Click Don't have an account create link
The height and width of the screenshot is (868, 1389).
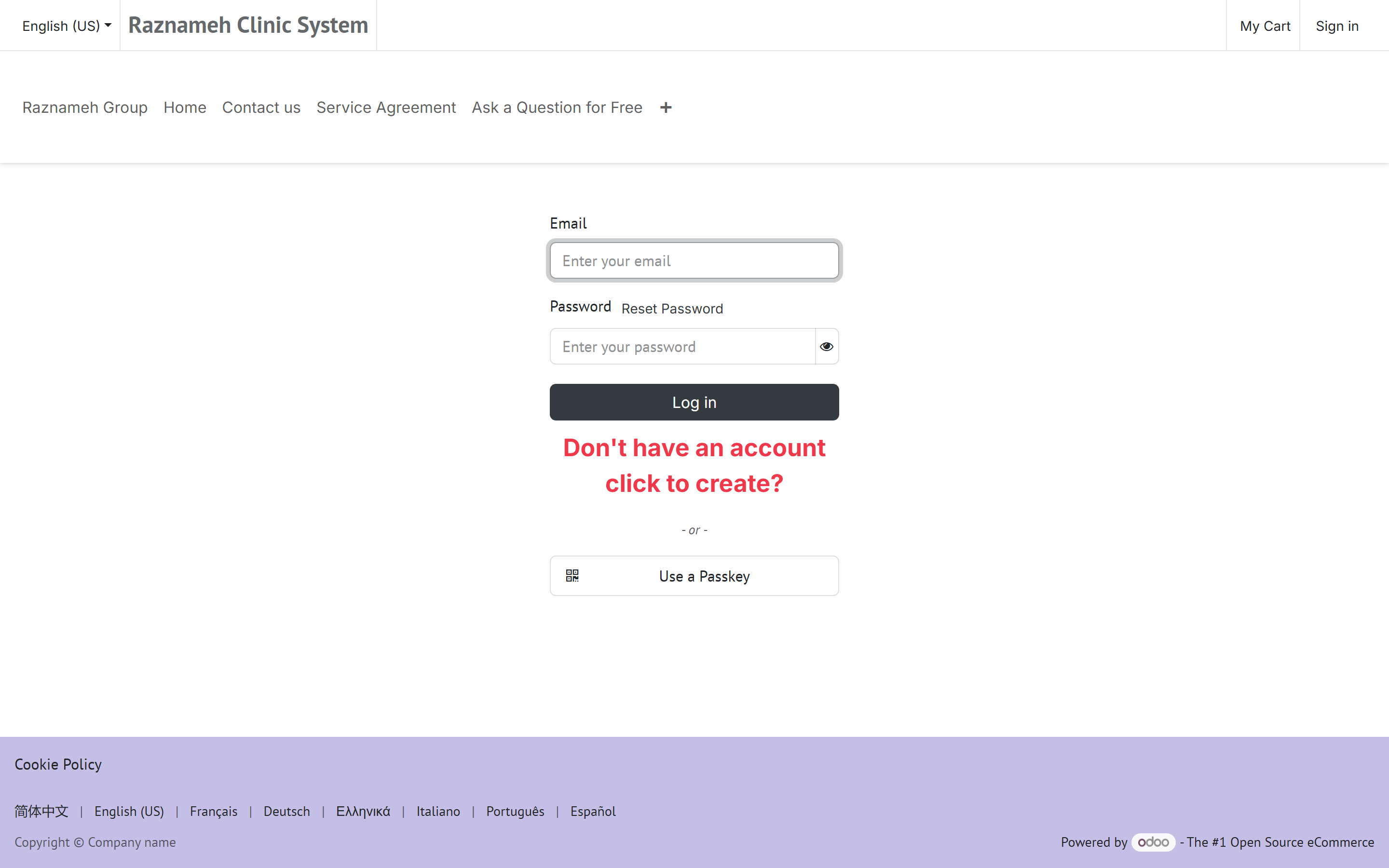pyautogui.click(x=694, y=465)
